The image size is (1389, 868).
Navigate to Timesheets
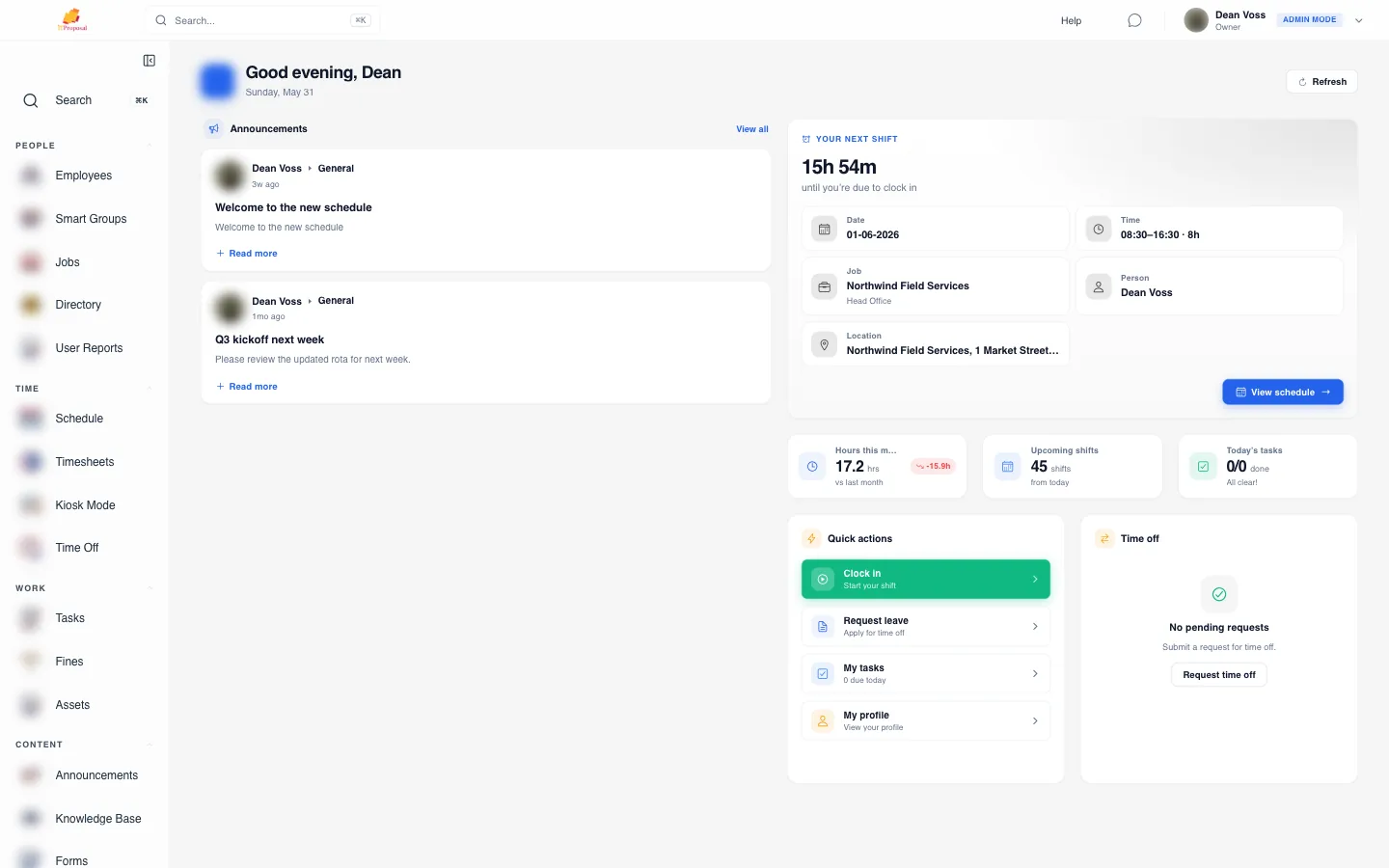[x=84, y=462]
